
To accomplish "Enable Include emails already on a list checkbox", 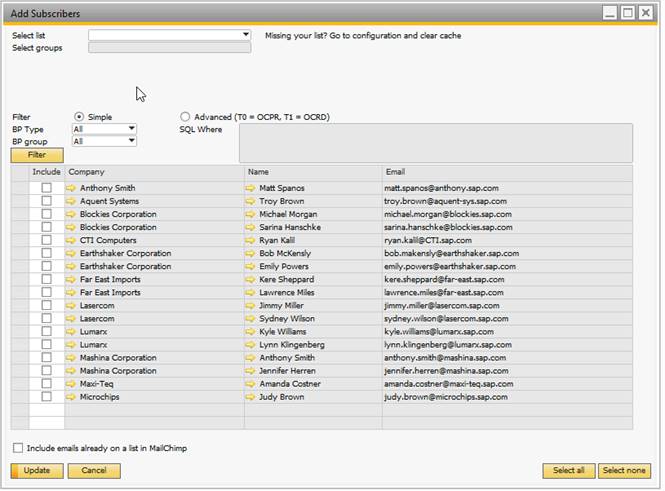I will 18,448.
